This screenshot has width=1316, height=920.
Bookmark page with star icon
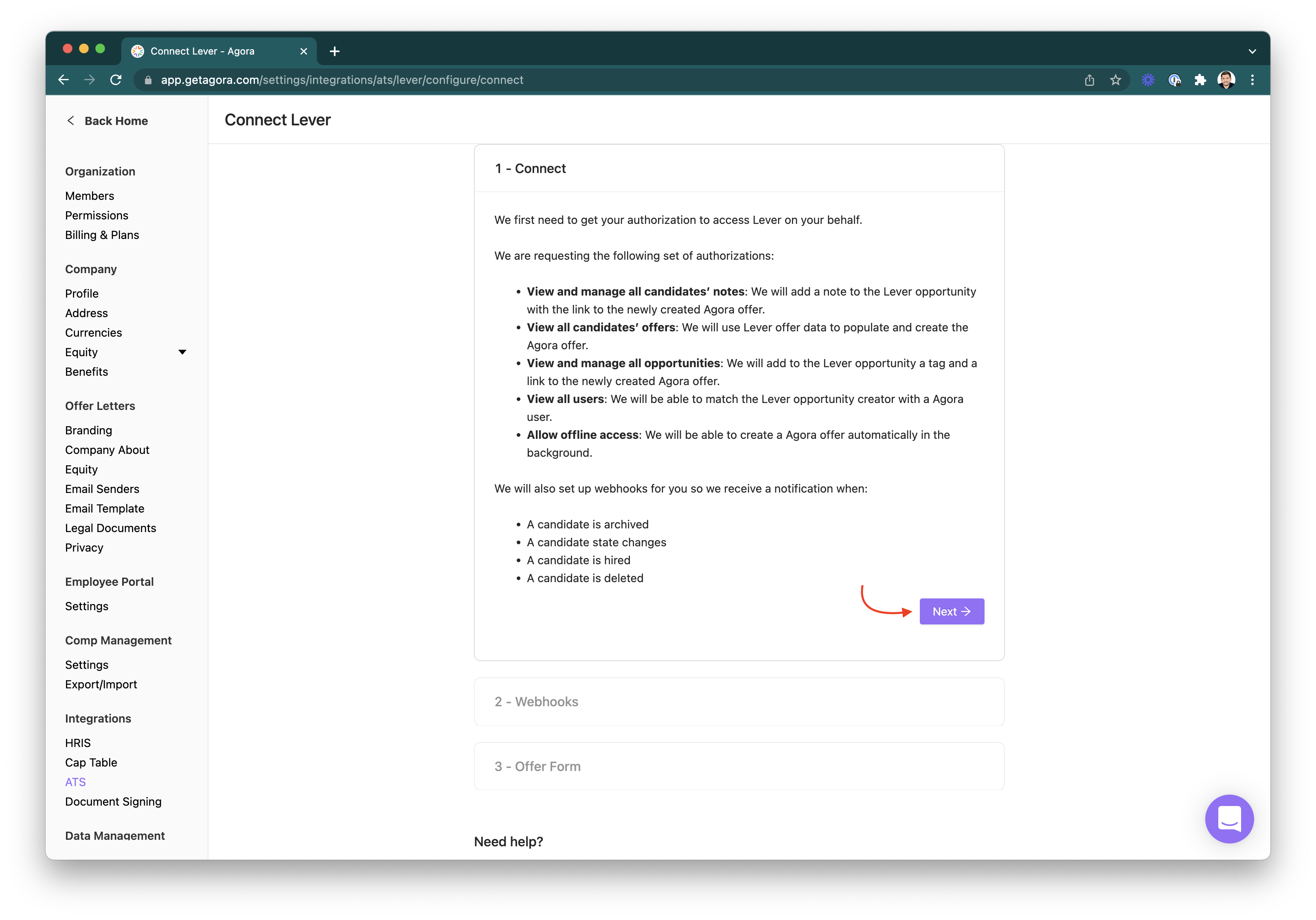1115,80
